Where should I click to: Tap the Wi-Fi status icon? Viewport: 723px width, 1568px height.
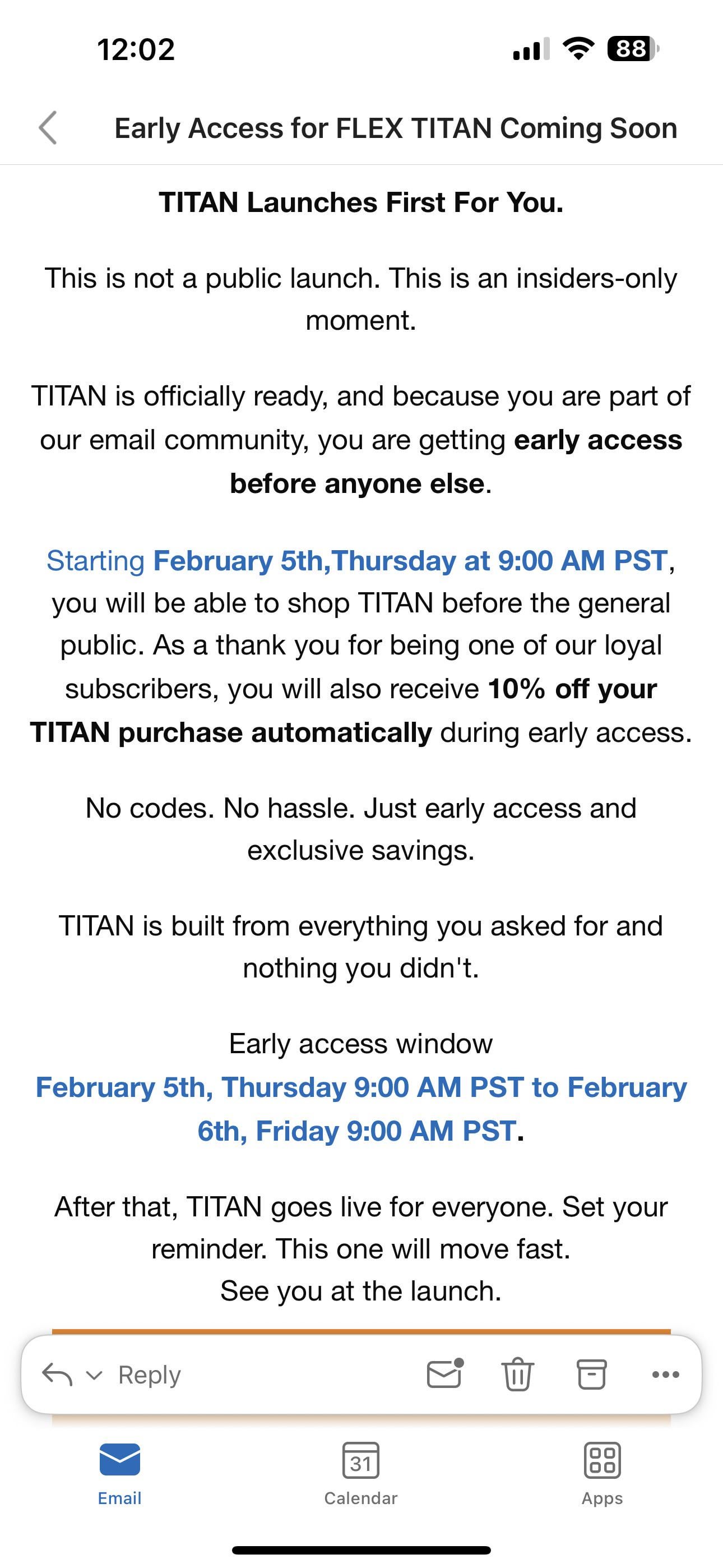579,49
